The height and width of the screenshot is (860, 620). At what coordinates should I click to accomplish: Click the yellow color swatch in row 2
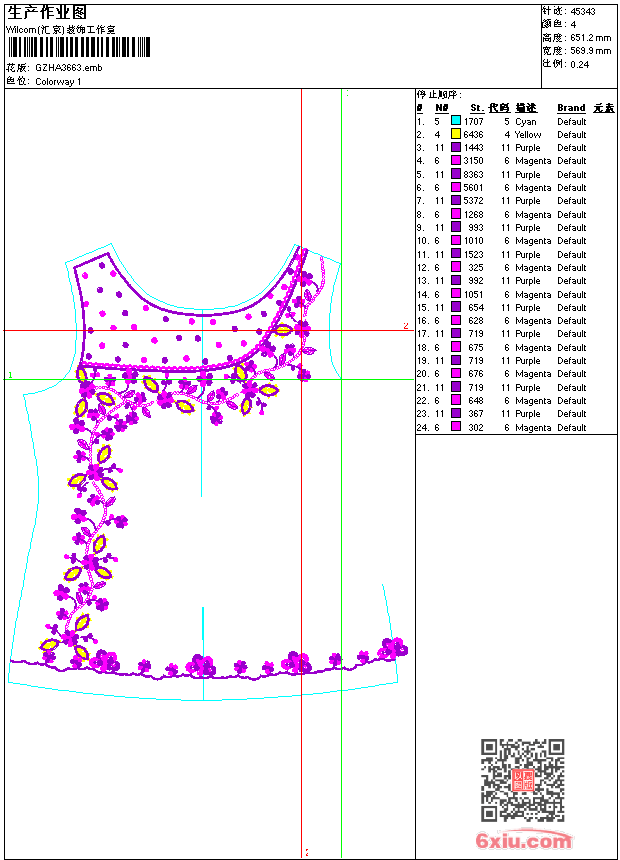pos(456,134)
